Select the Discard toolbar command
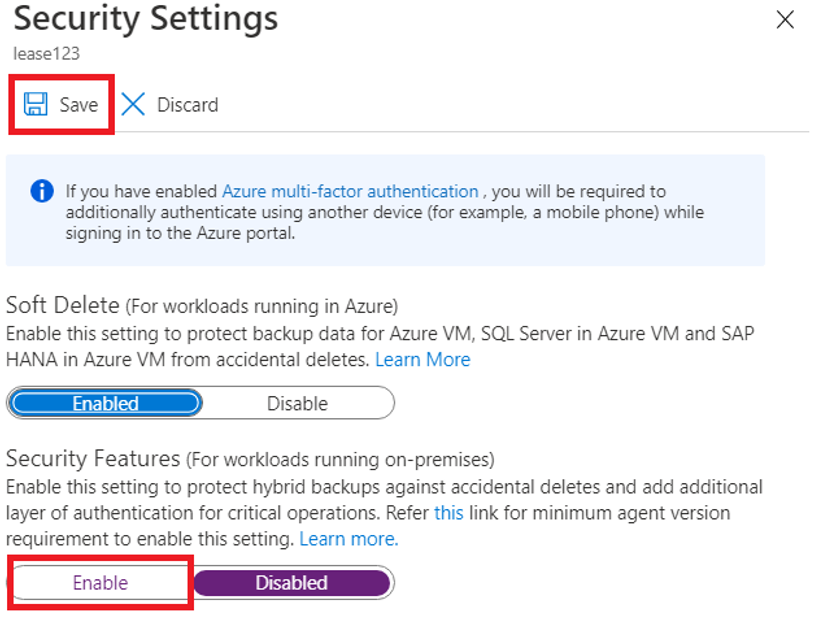Viewport: 813px width, 621px height. point(170,104)
